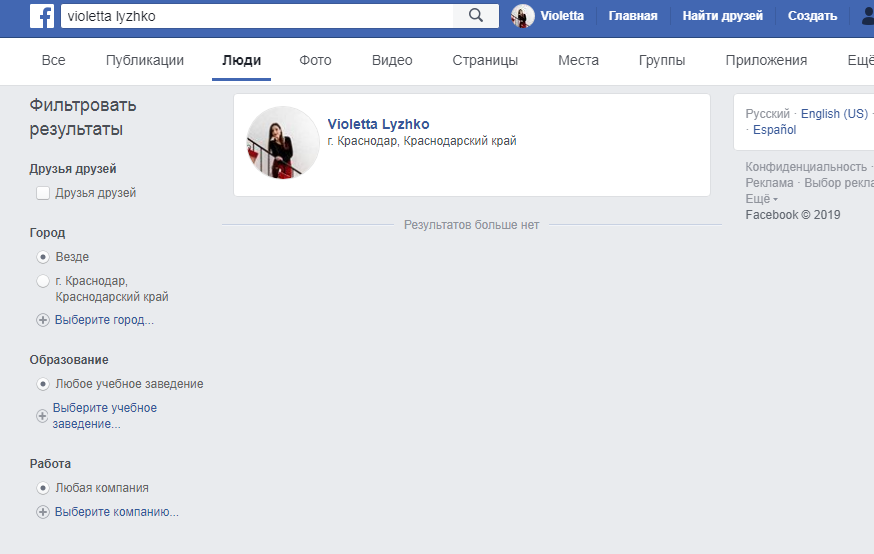Open Найти друзей in the header

click(722, 16)
